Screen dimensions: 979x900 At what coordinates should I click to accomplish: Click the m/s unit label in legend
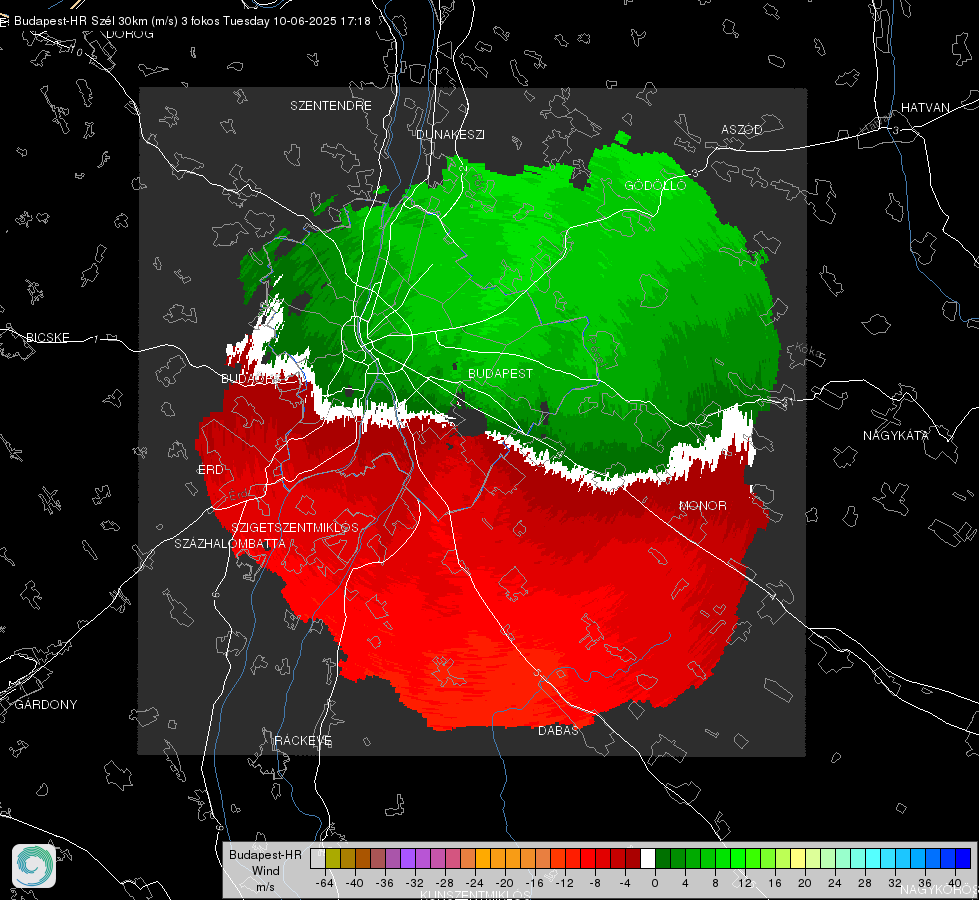pyautogui.click(x=265, y=886)
